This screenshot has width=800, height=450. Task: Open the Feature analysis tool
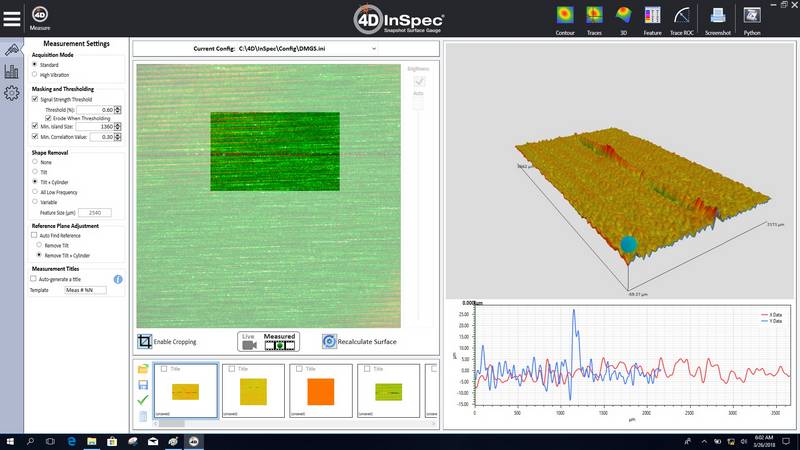652,21
